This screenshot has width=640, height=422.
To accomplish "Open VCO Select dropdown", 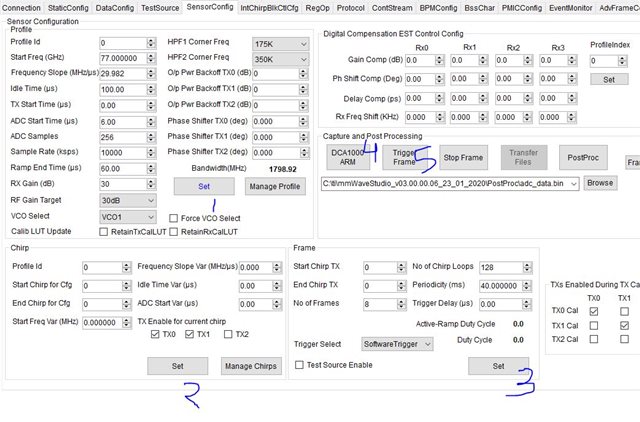I will [x=128, y=217].
